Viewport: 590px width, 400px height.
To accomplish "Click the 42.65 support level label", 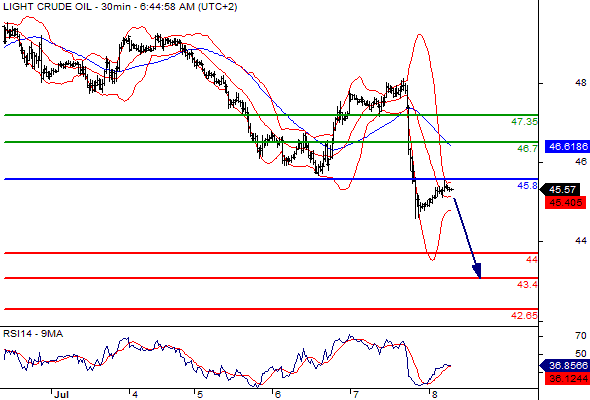I will tap(524, 315).
